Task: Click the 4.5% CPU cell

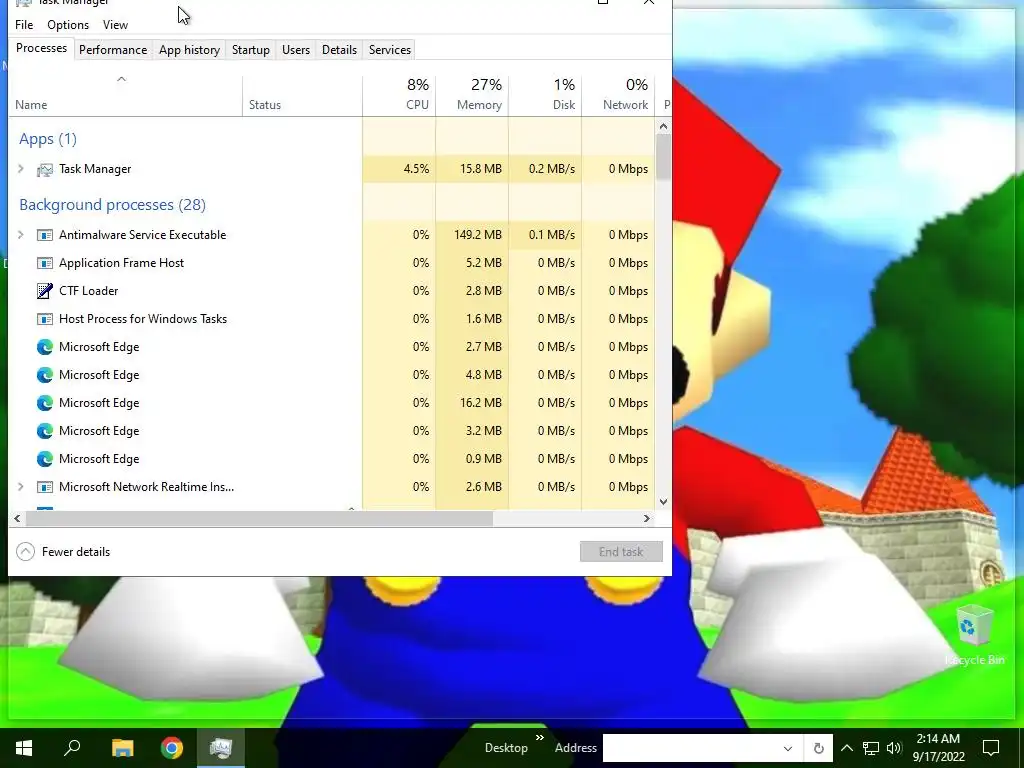Action: pyautogui.click(x=399, y=169)
